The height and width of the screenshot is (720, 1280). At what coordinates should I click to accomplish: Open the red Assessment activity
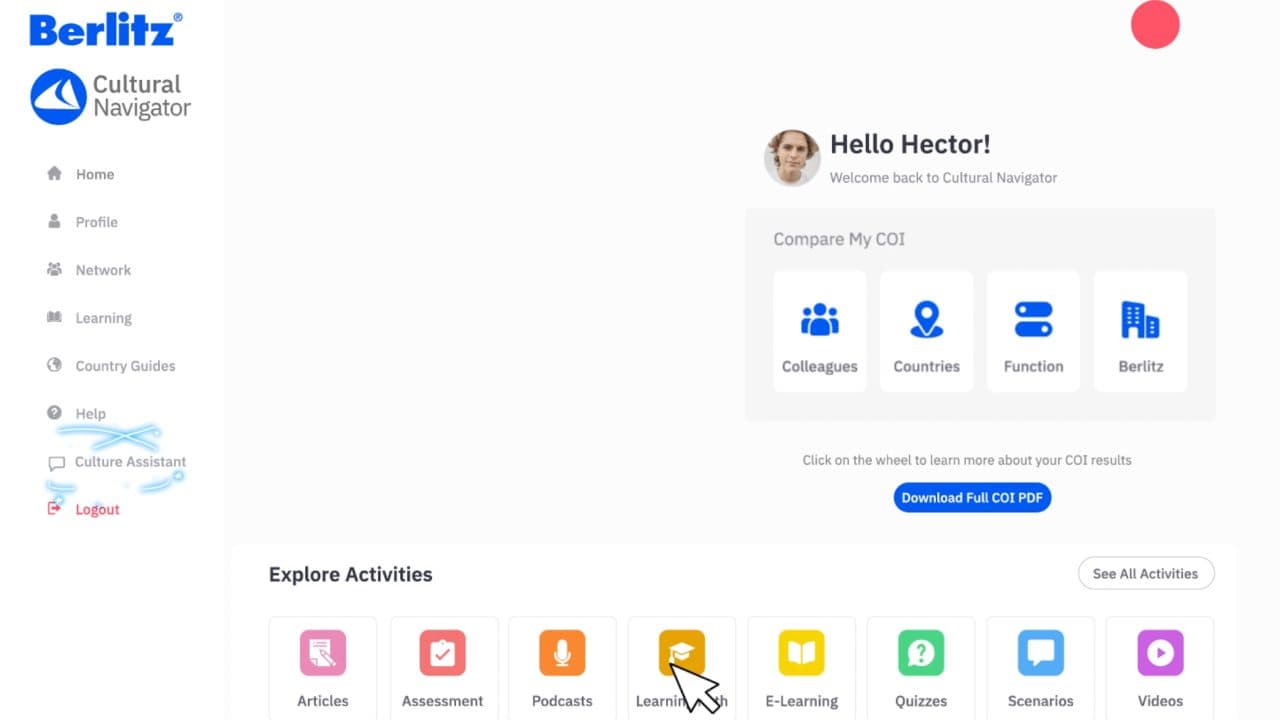[442, 668]
